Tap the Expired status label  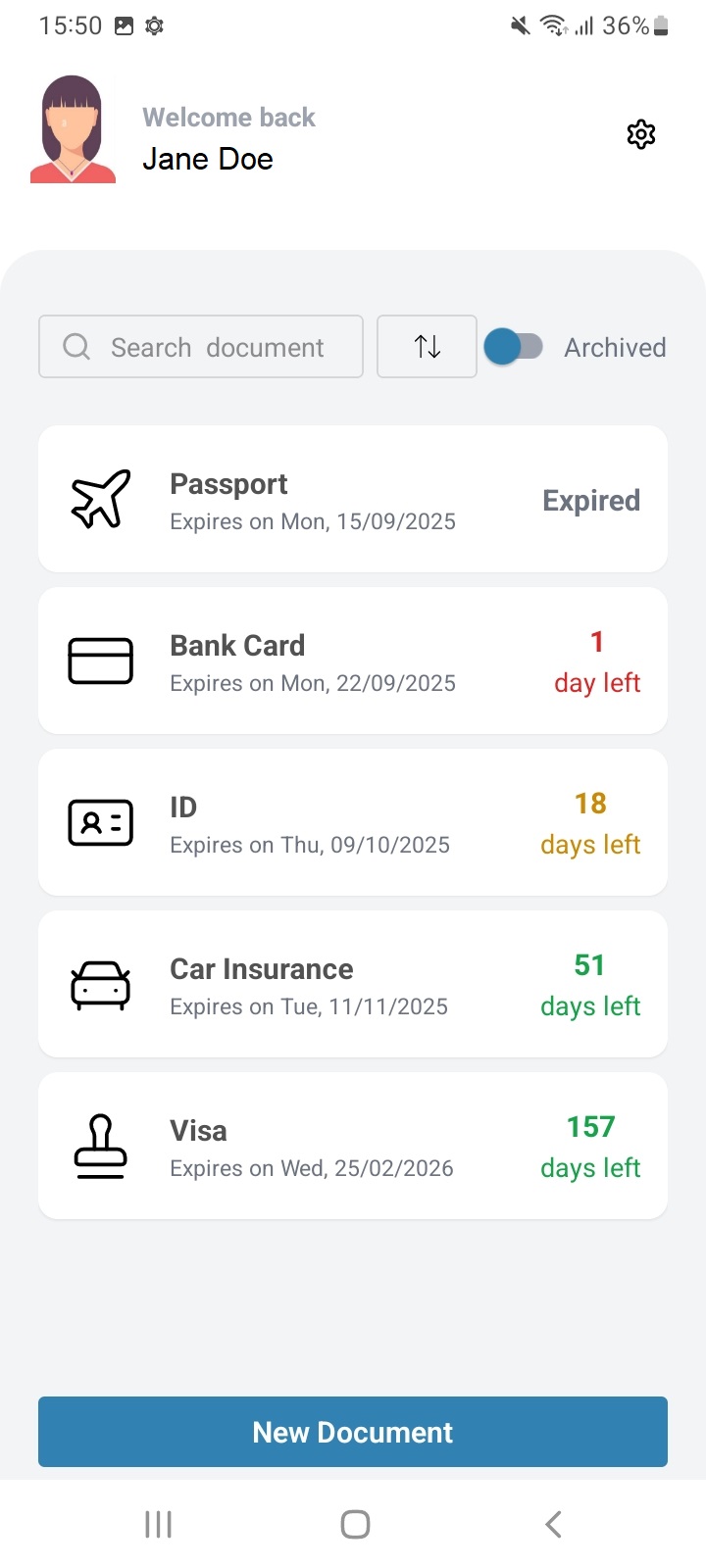(591, 501)
